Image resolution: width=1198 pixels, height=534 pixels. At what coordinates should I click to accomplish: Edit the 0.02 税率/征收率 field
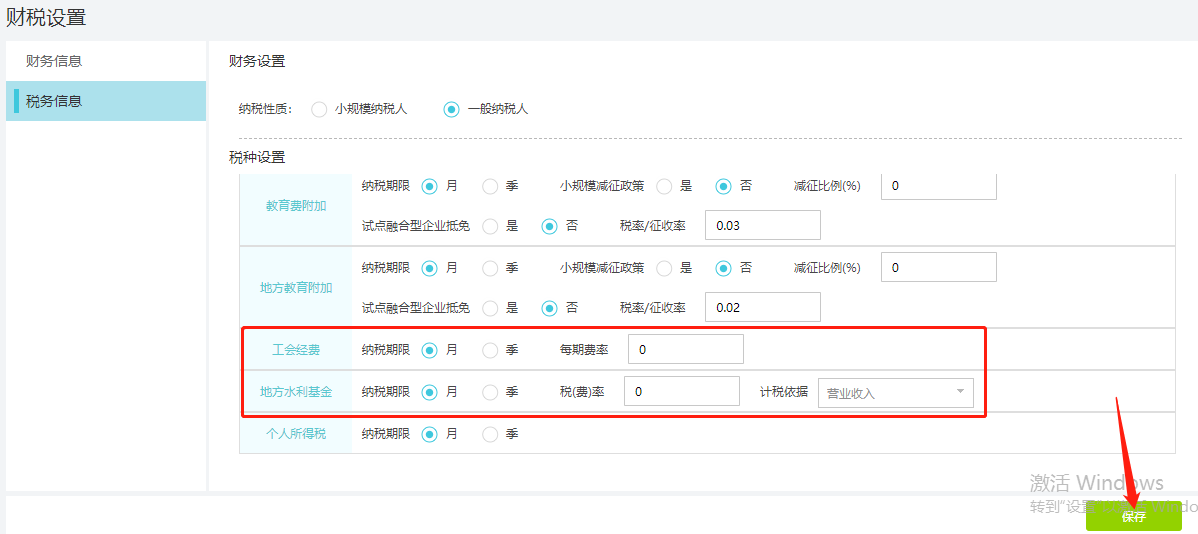(762, 308)
